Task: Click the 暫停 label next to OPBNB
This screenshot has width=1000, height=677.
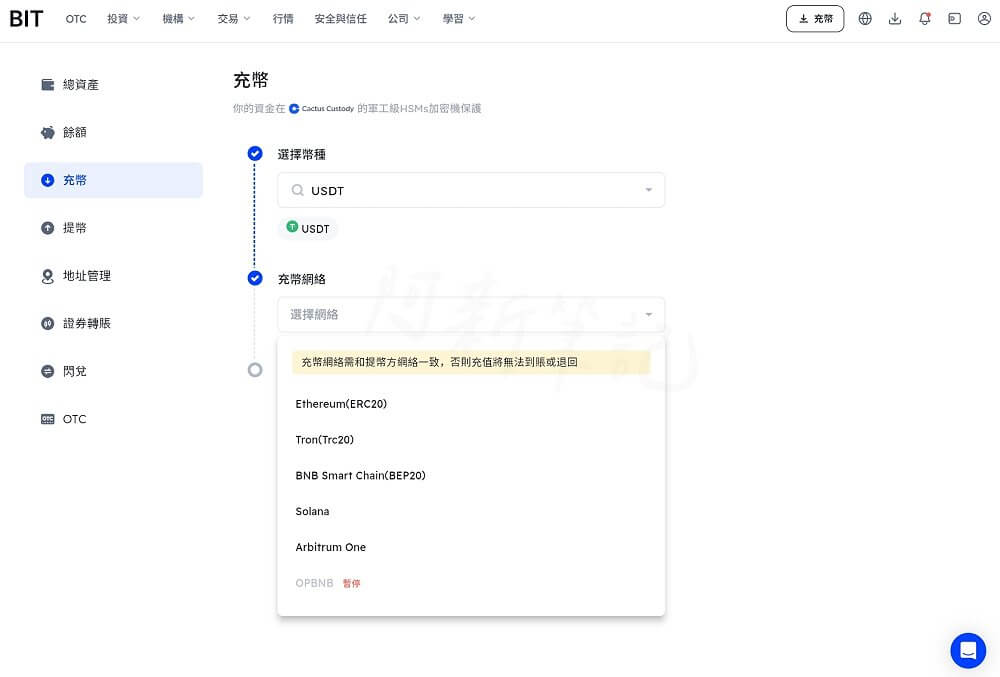Action: tap(351, 583)
